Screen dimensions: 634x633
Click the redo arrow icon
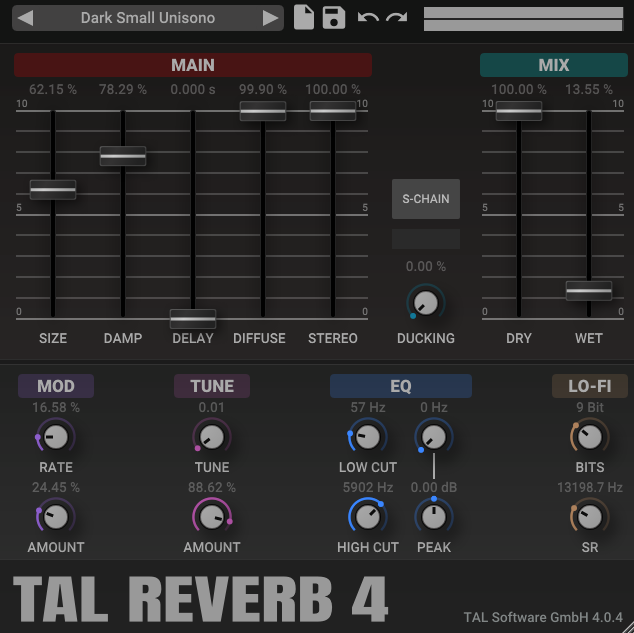[396, 18]
